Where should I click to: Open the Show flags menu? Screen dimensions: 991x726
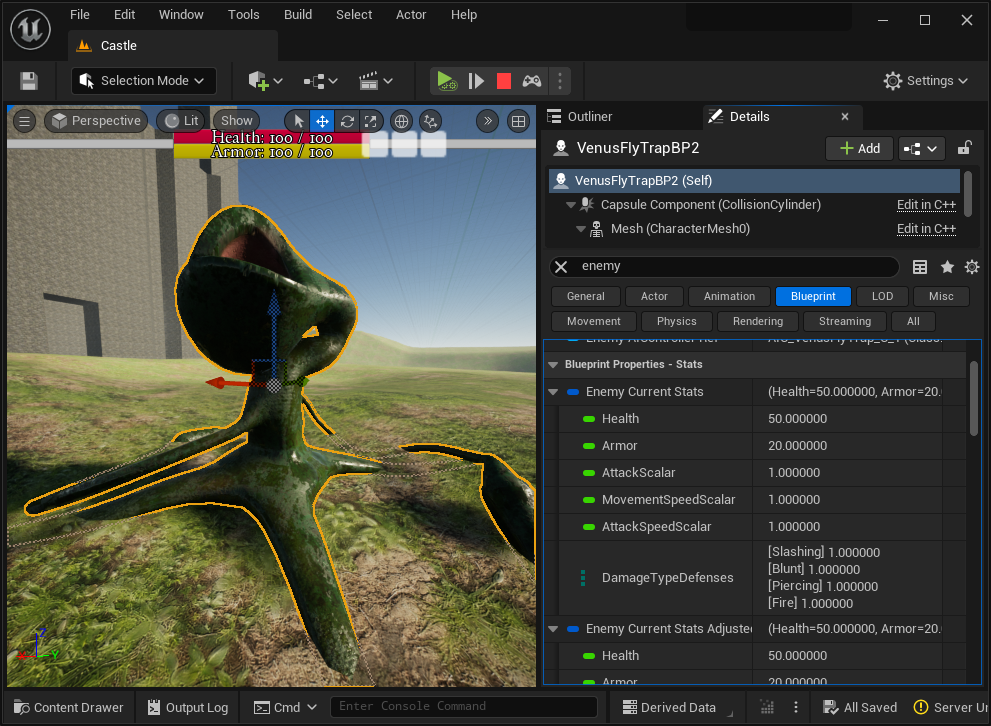point(236,121)
